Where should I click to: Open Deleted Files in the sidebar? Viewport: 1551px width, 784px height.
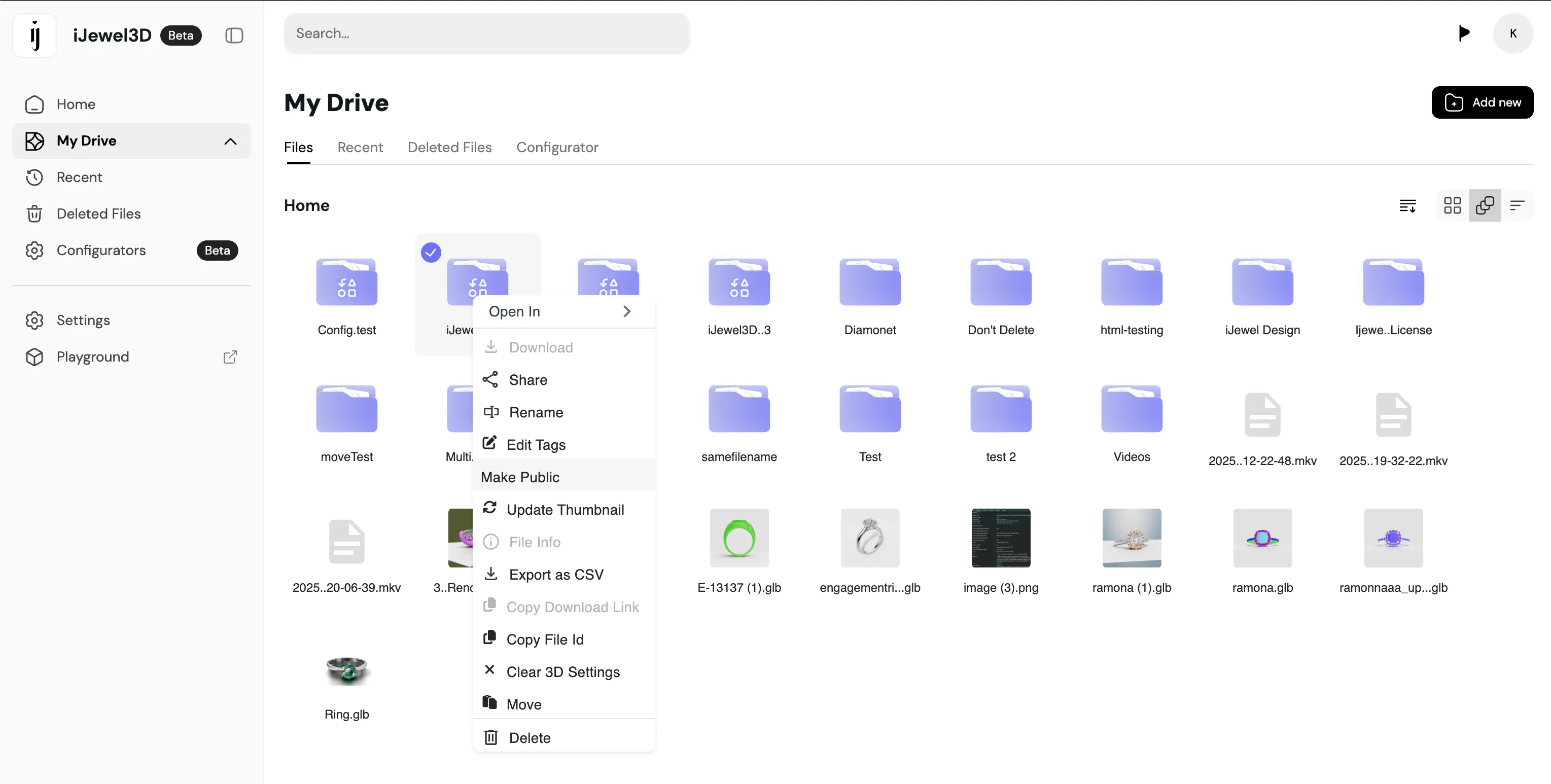coord(131,214)
